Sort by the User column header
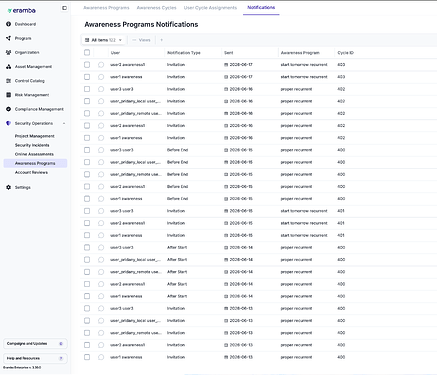This screenshot has height=375, width=437. (115, 53)
